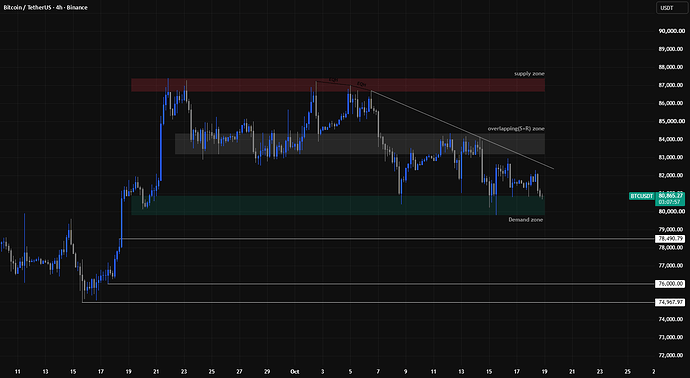Select the BTCUSDT symbol tag on price axis
Viewport: 690px width, 378px height.
point(641,196)
